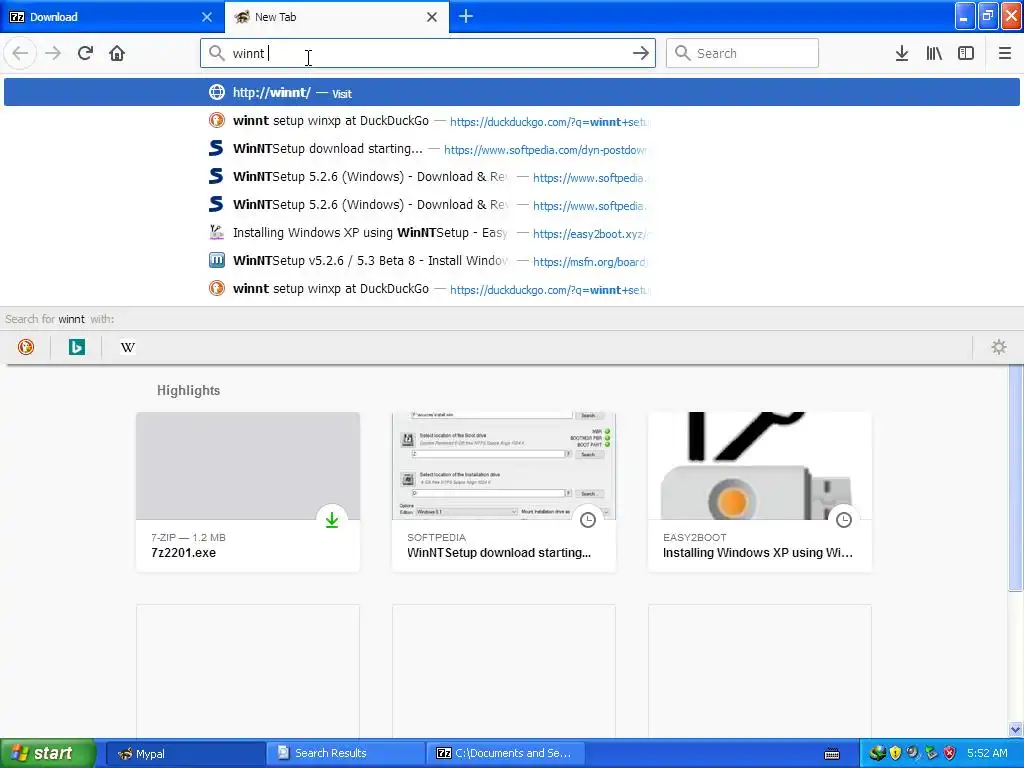Click the download icon on 7z2201.exe card

tap(332, 520)
